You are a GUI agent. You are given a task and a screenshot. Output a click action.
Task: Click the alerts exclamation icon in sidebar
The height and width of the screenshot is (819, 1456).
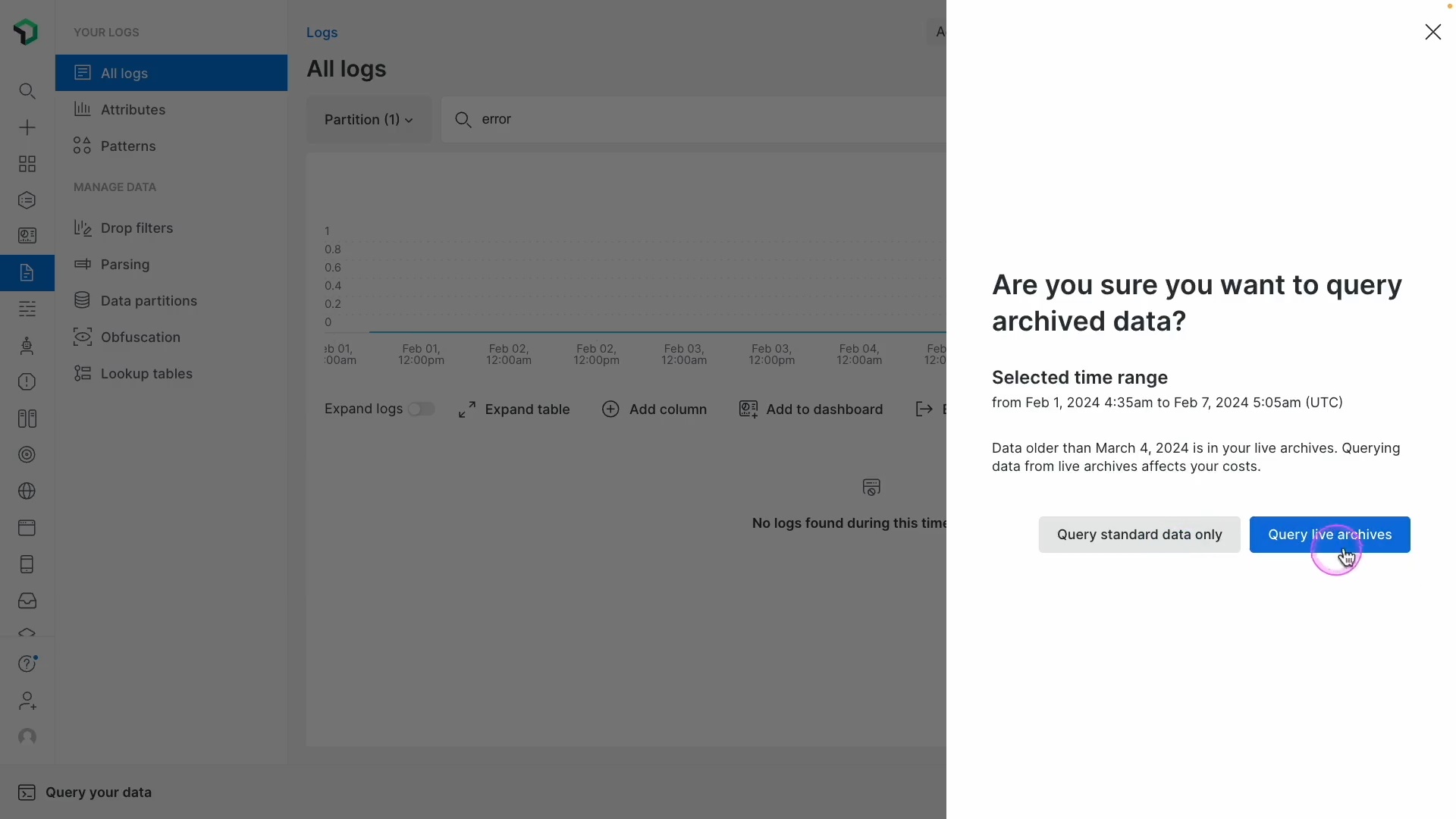pos(27,382)
